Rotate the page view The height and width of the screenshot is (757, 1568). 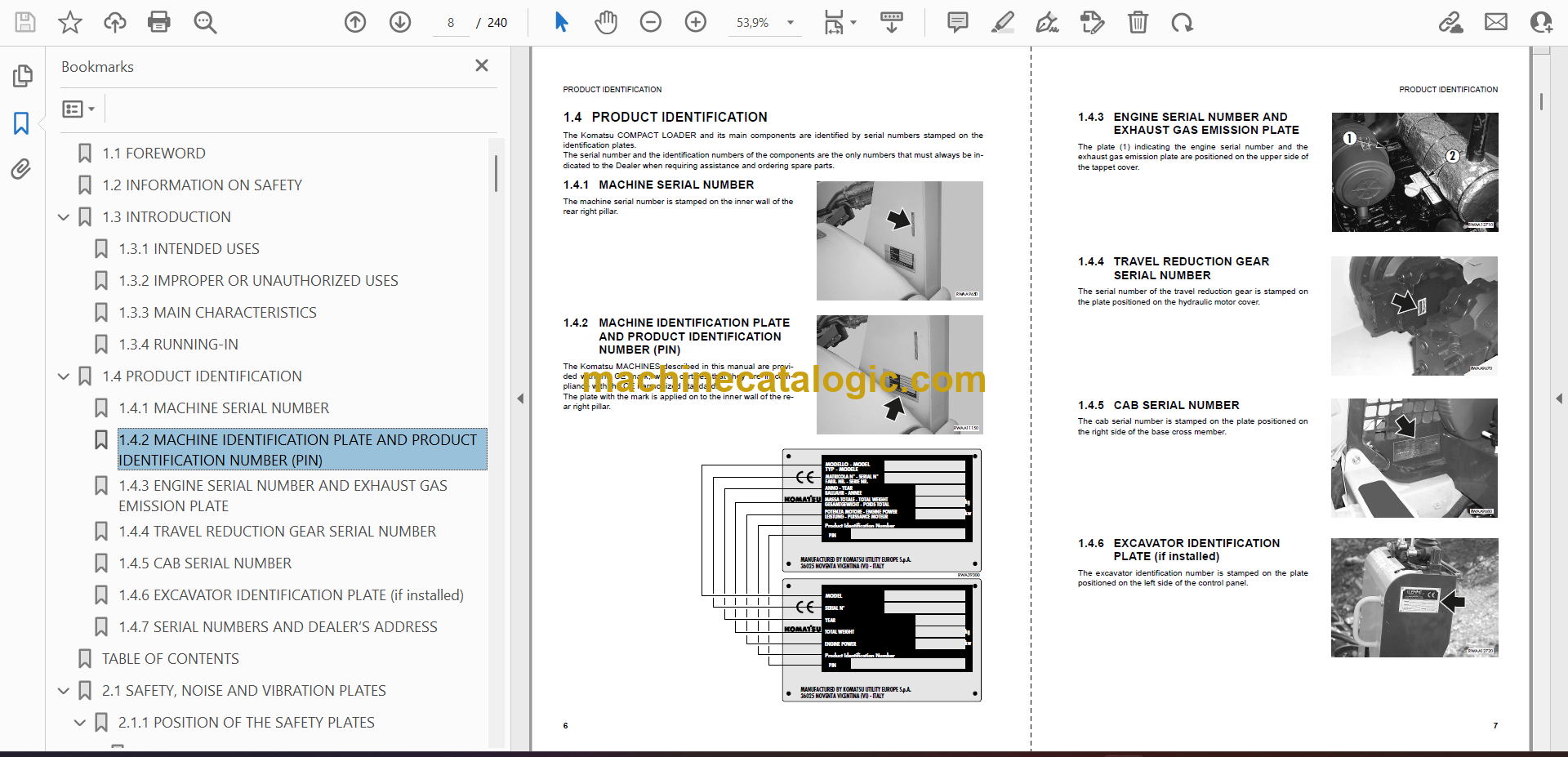[x=1182, y=22]
